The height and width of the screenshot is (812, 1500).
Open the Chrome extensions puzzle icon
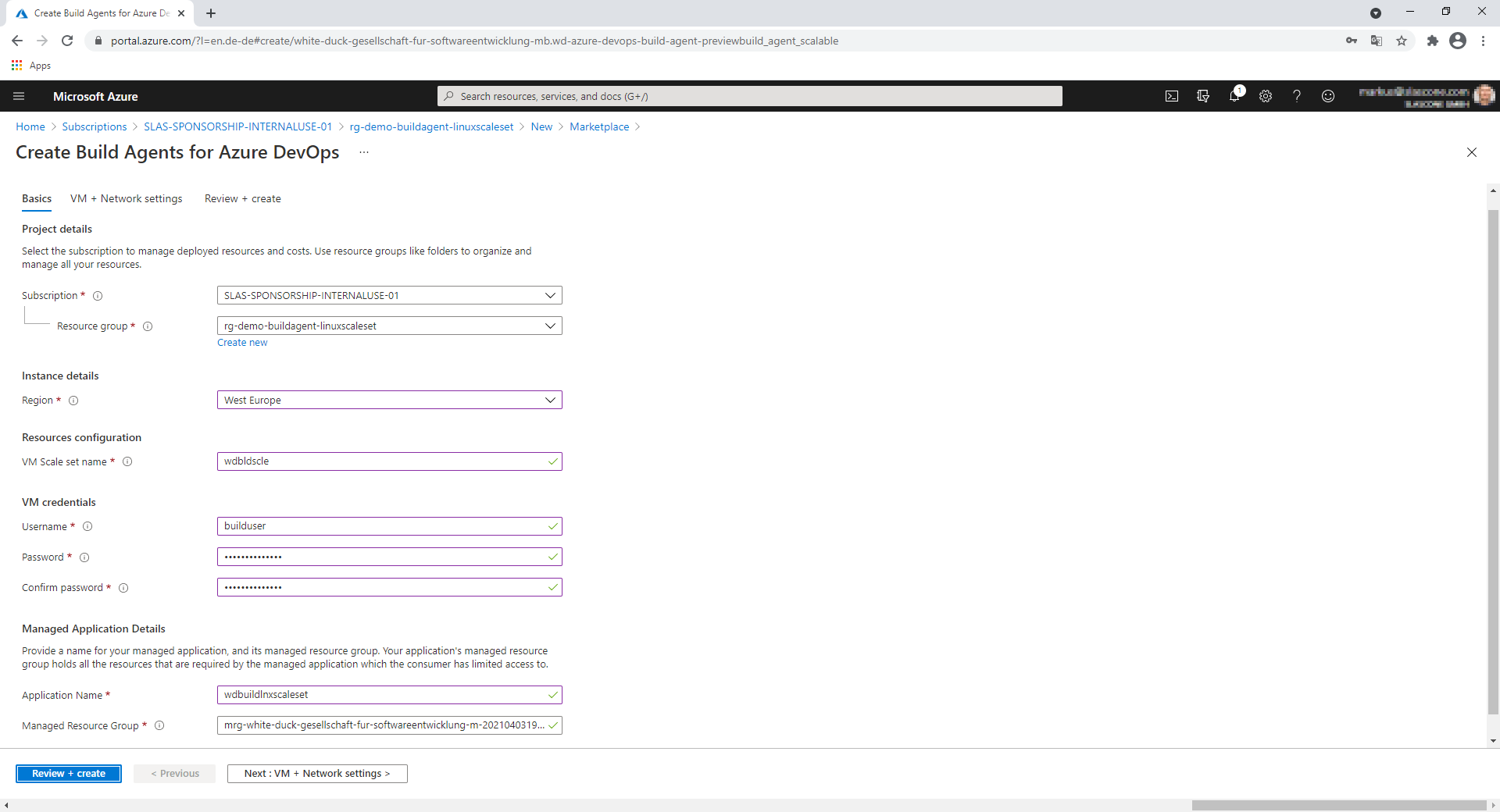[x=1432, y=41]
